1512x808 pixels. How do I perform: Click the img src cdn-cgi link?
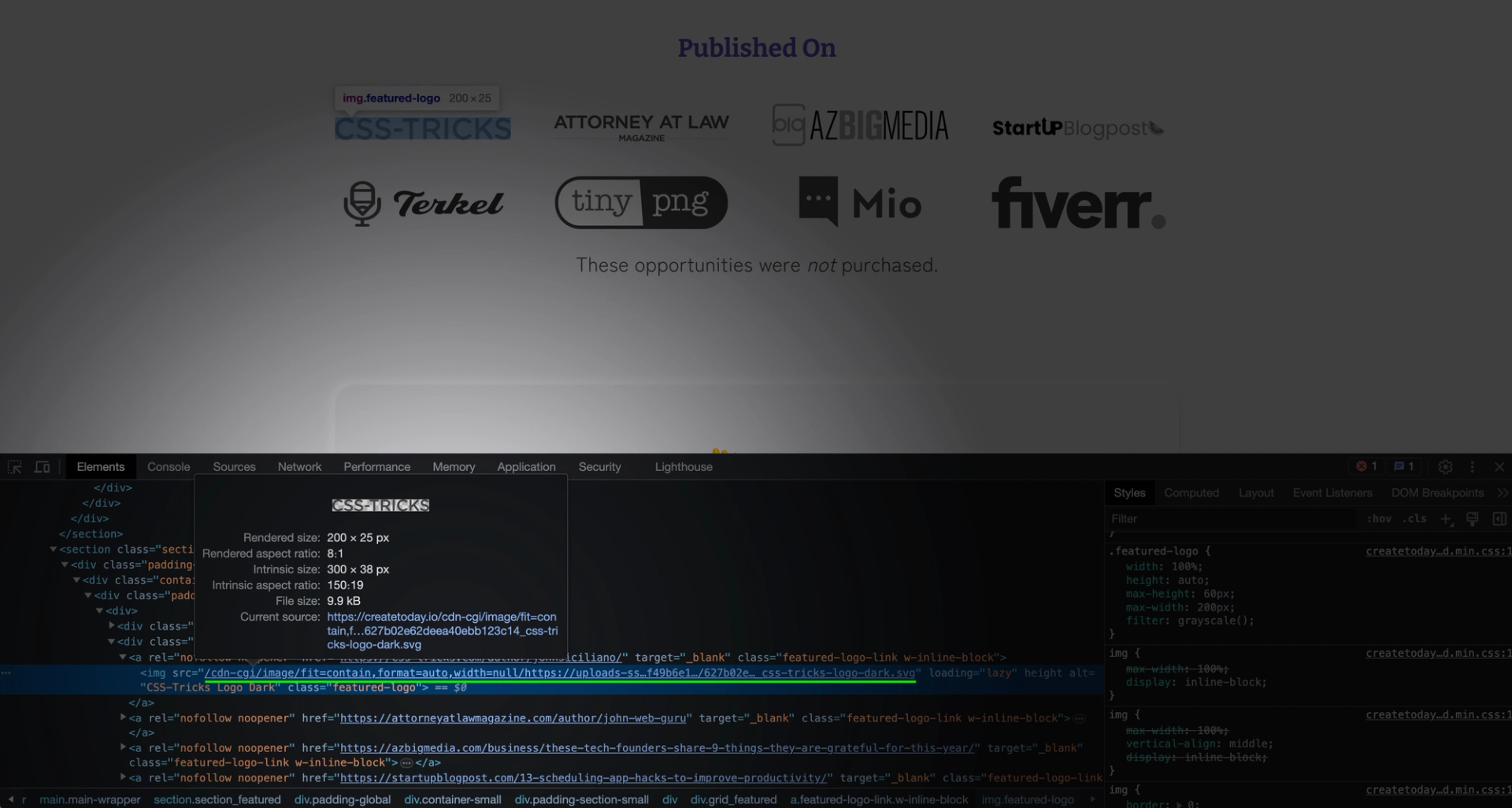coord(560,673)
